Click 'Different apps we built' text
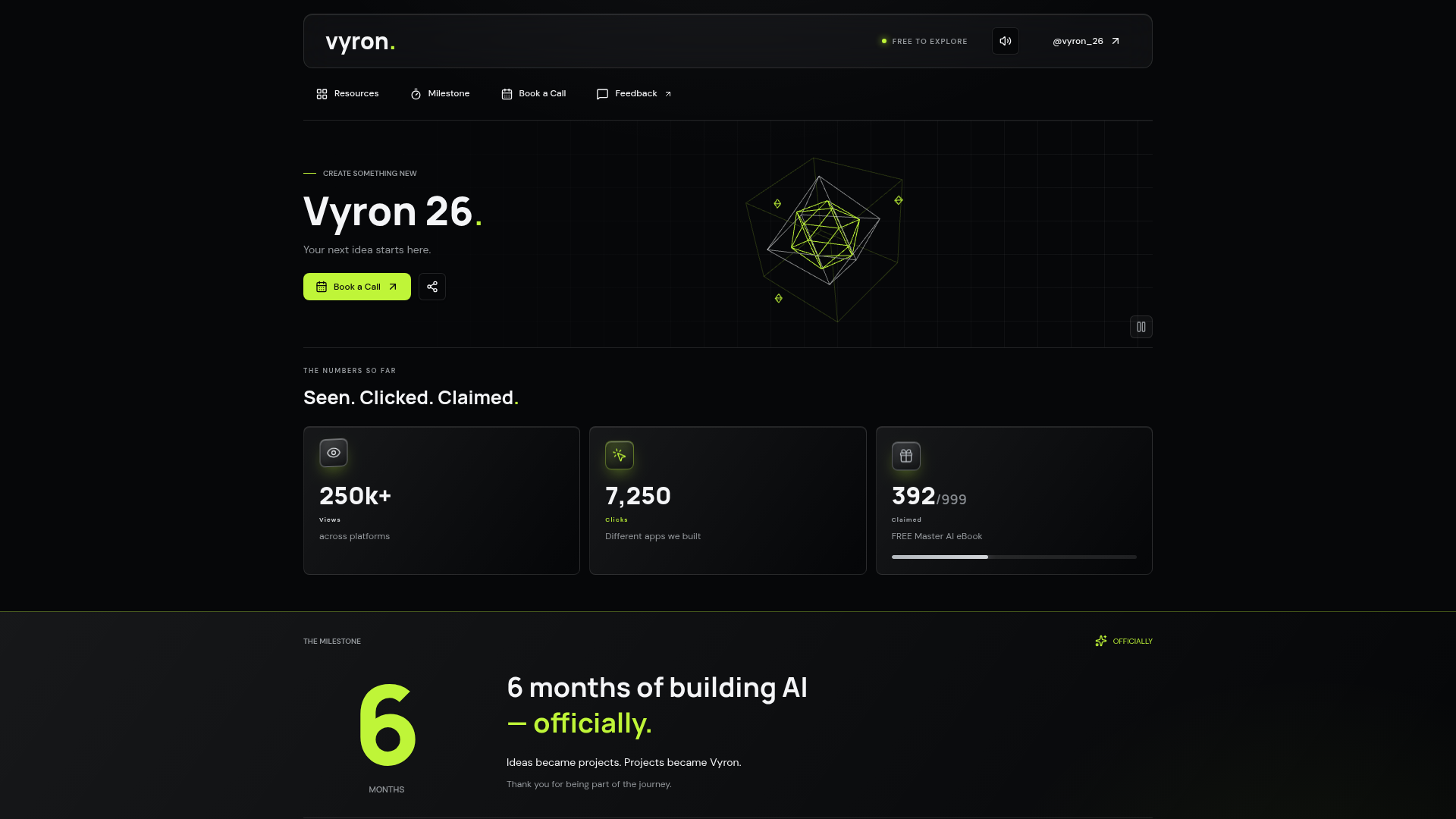 pos(653,536)
